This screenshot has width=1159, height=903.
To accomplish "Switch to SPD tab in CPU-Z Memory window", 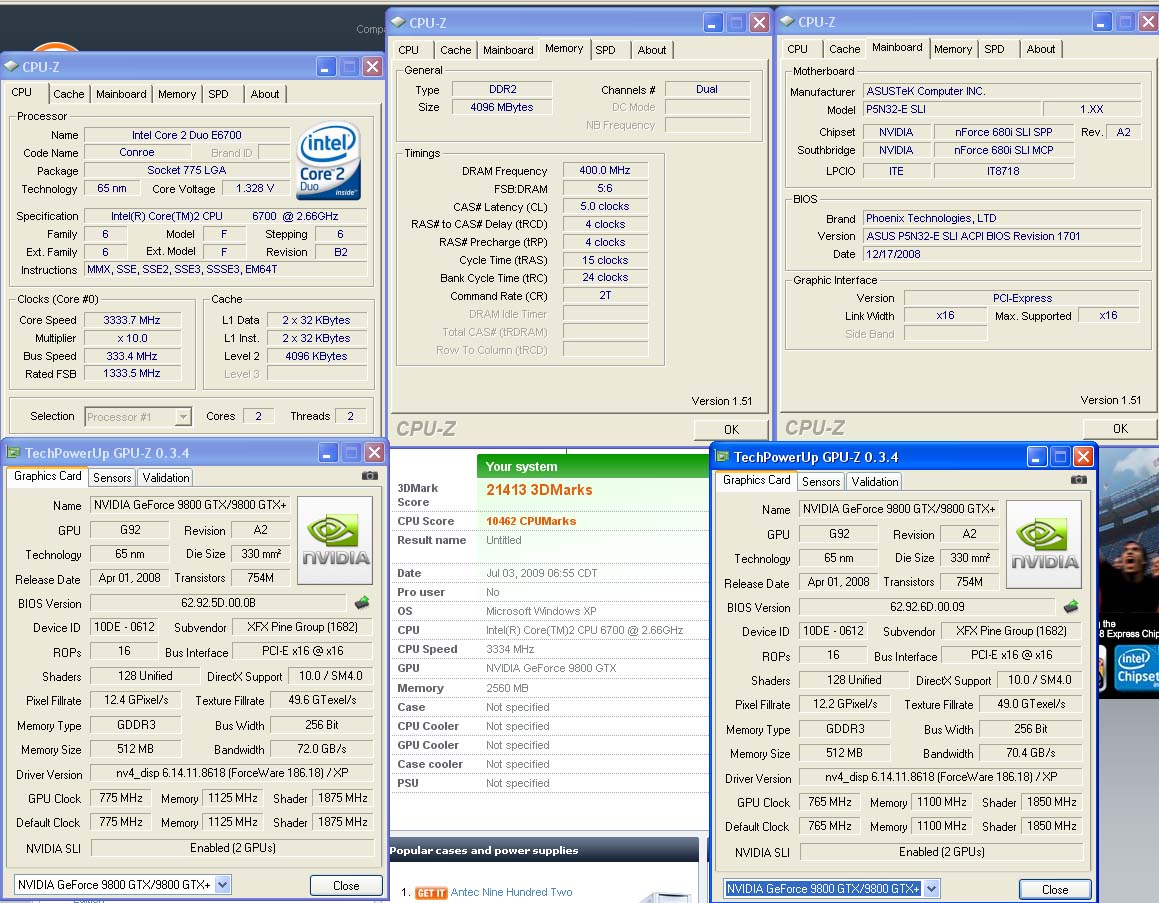I will tap(605, 50).
